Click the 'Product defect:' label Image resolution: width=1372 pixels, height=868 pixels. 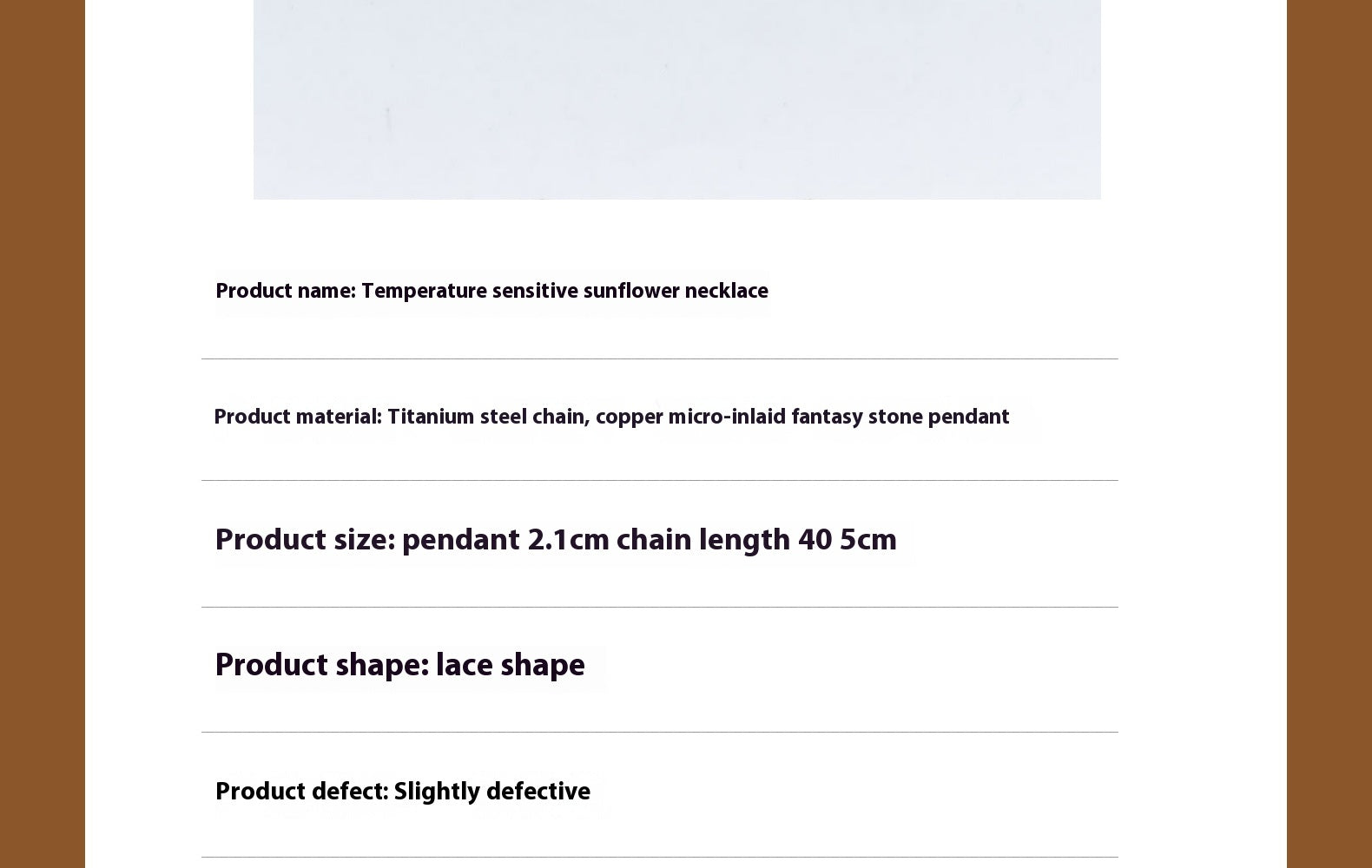coord(301,792)
